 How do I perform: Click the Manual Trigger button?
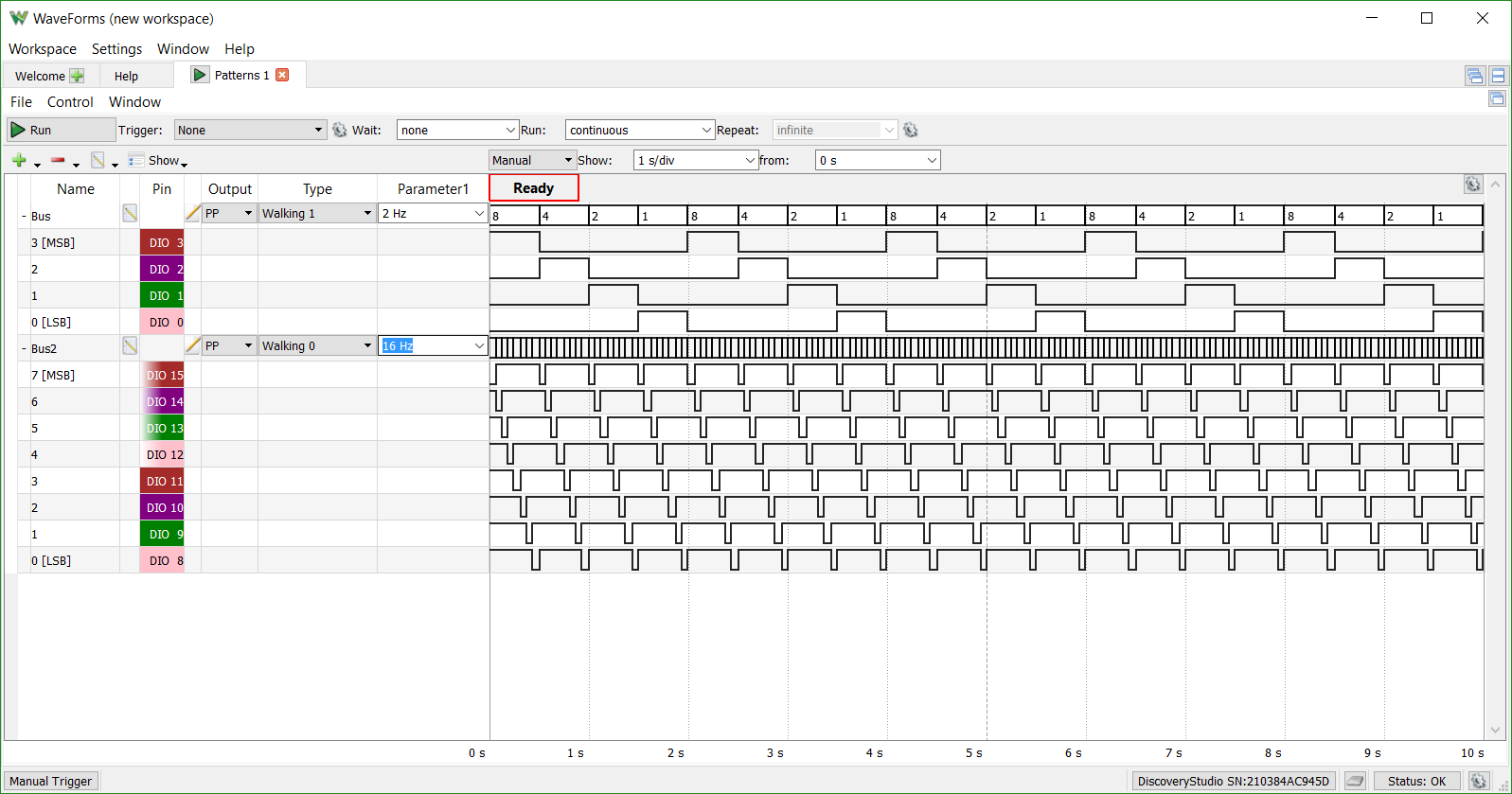coord(51,781)
